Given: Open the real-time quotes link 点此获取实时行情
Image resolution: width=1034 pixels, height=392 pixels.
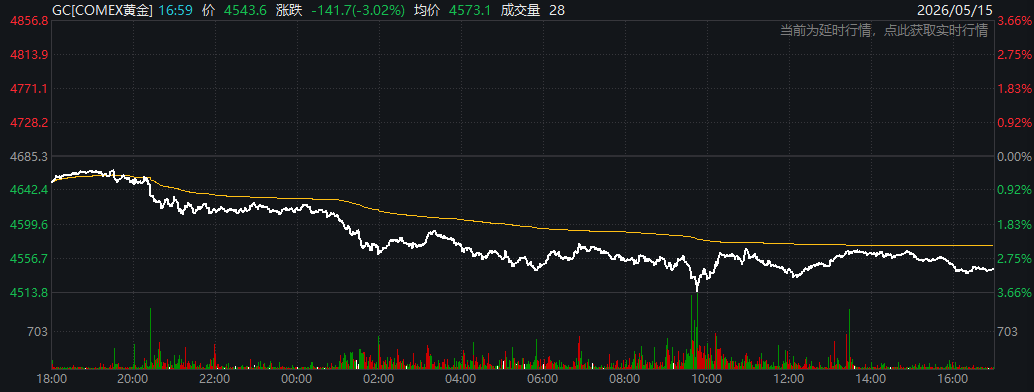Looking at the screenshot, I should point(936,31).
